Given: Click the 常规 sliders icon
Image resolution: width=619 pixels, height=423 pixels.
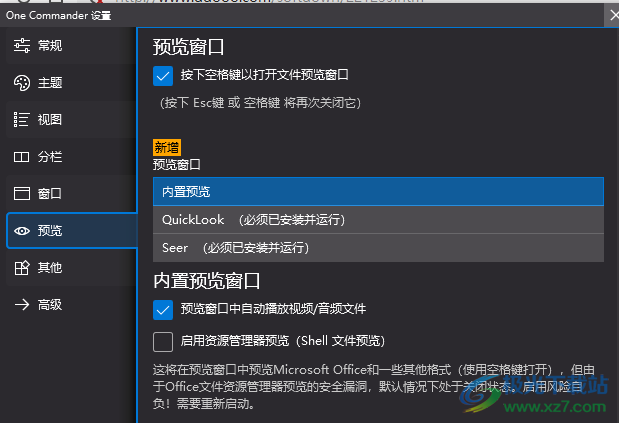Looking at the screenshot, I should coord(22,46).
